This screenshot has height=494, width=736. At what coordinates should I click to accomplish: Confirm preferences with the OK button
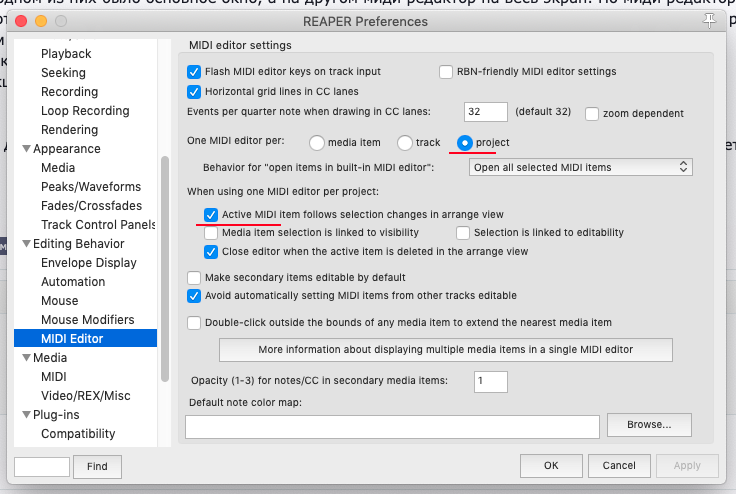(x=551, y=466)
